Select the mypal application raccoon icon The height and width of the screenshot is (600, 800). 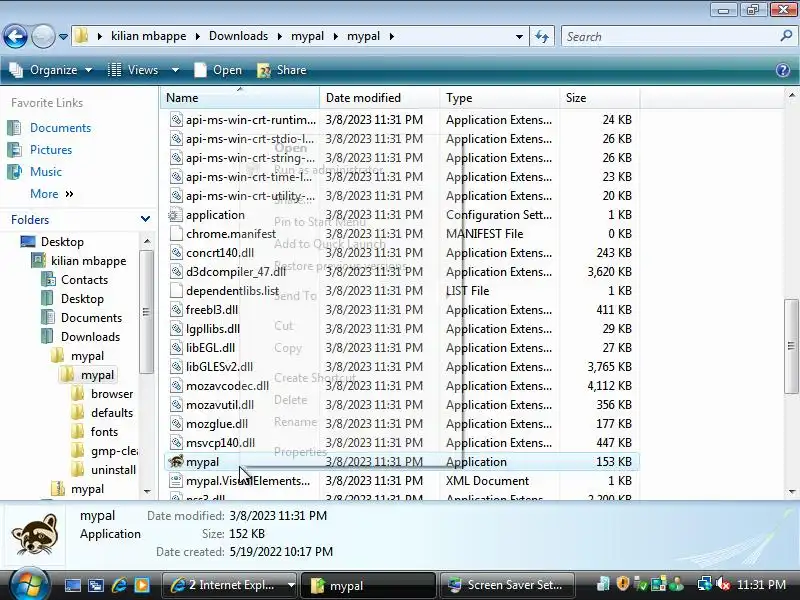176,462
